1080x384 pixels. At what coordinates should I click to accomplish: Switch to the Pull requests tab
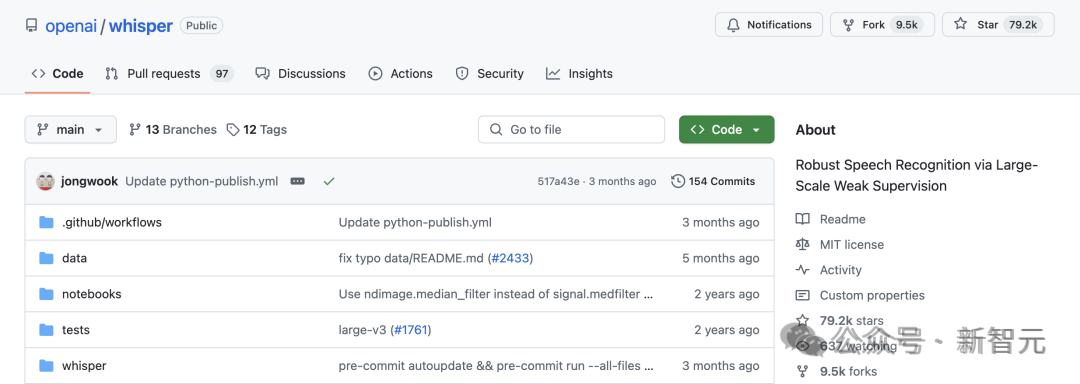[169, 74]
